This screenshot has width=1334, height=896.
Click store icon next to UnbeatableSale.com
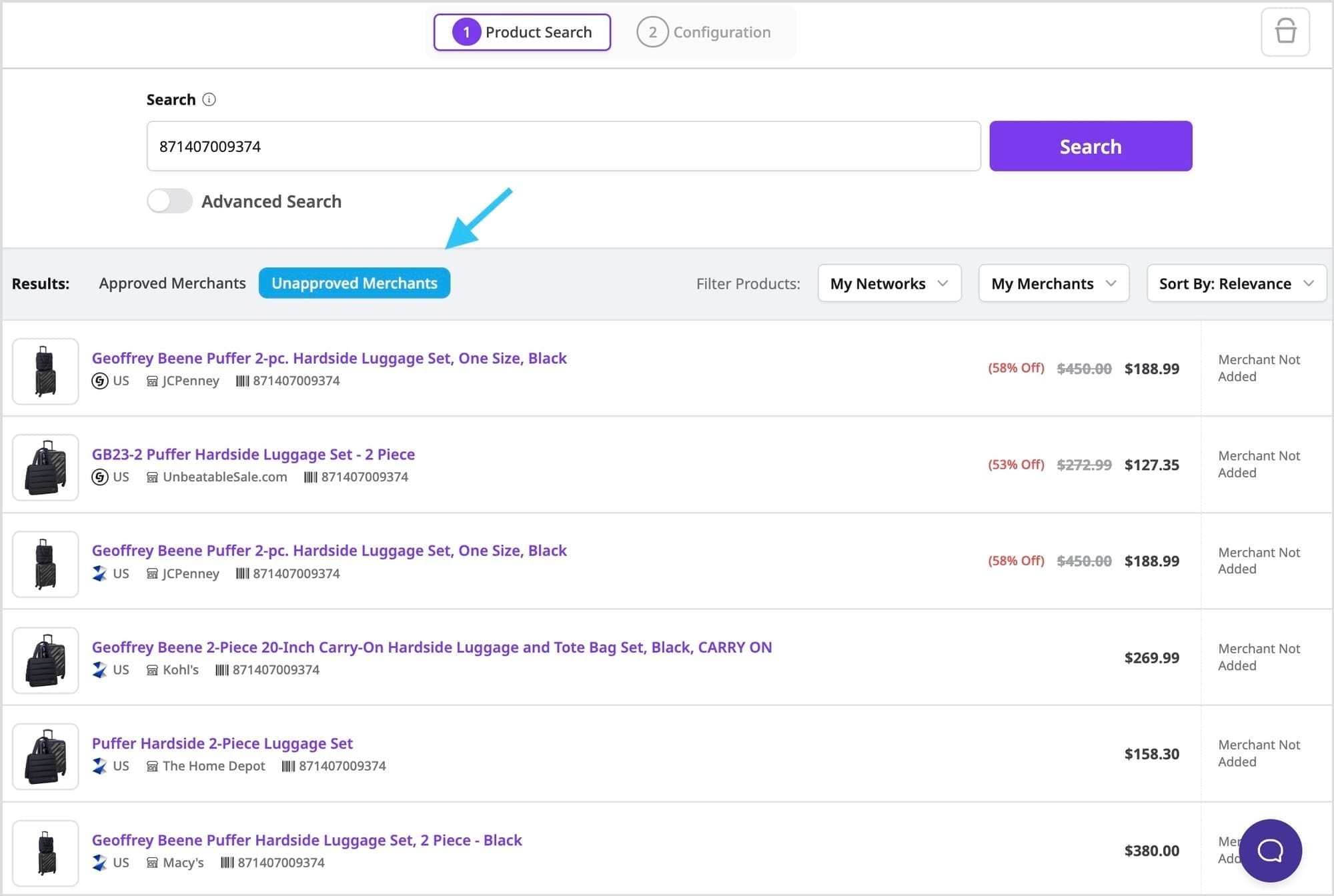(x=152, y=477)
